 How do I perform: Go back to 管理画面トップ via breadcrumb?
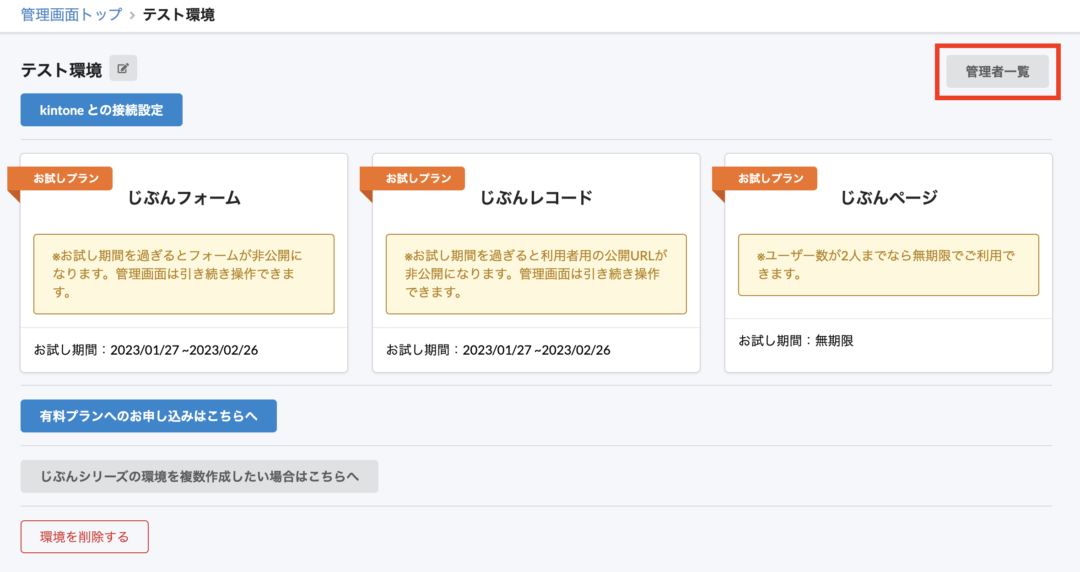[71, 15]
